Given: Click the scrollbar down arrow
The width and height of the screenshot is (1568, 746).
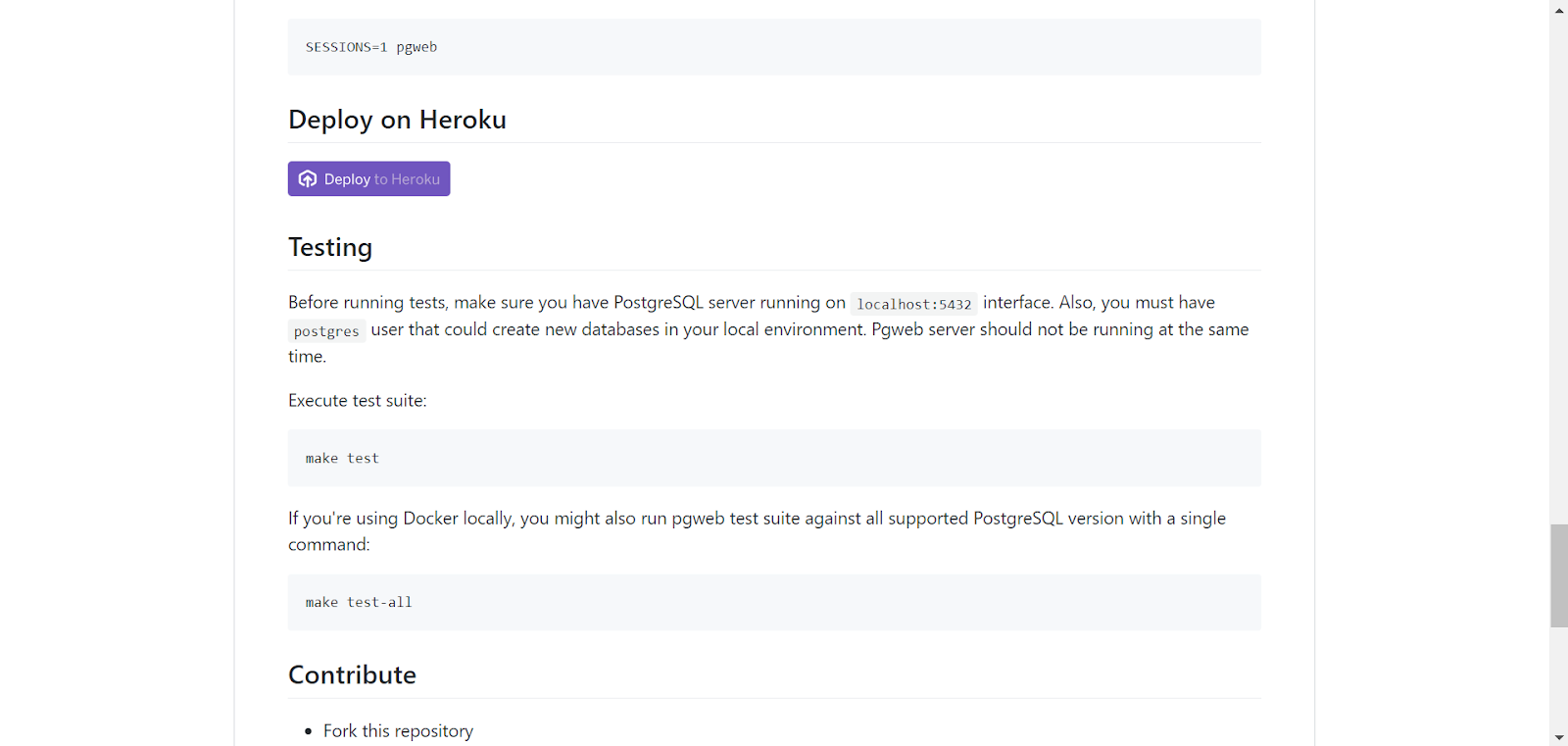Looking at the screenshot, I should click(x=1558, y=737).
